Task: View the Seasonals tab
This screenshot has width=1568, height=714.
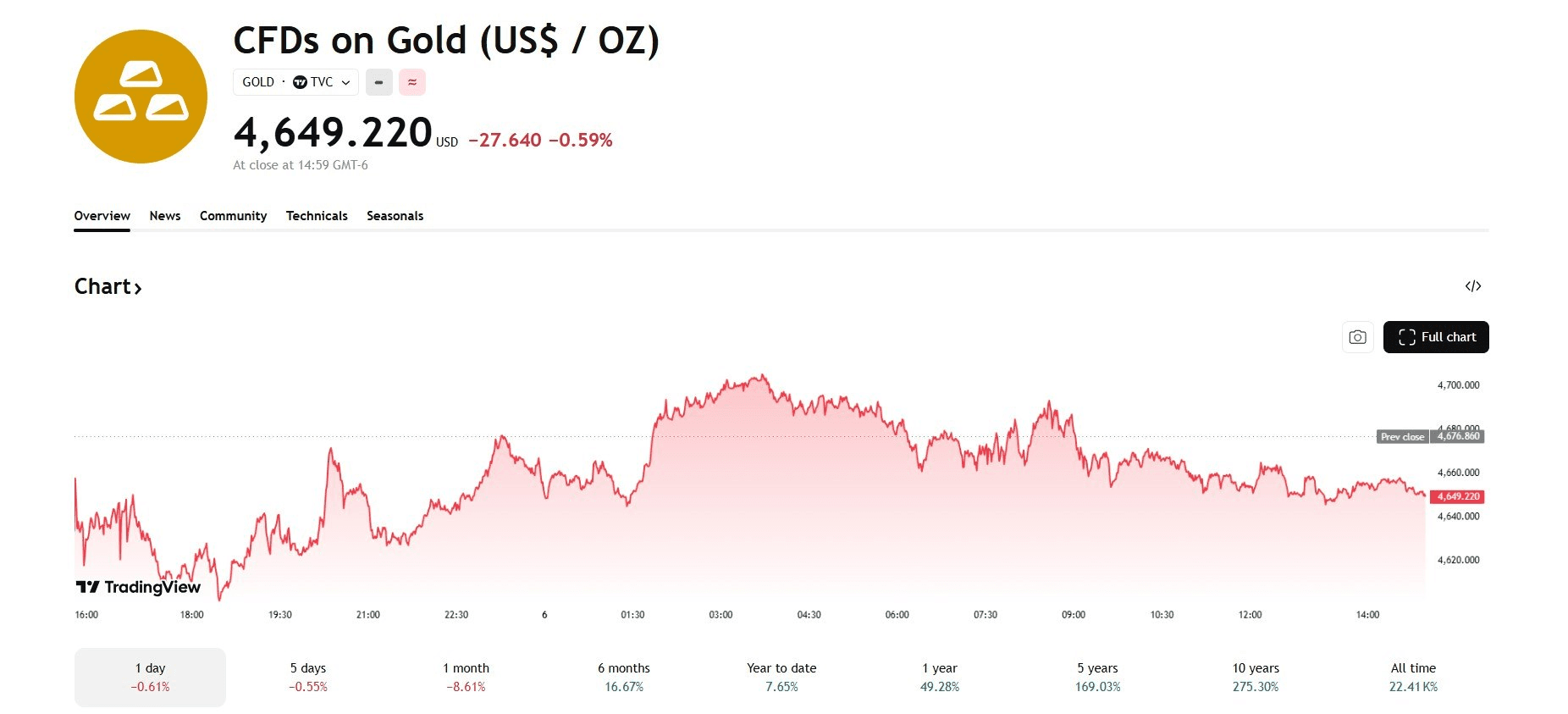Action: click(395, 216)
